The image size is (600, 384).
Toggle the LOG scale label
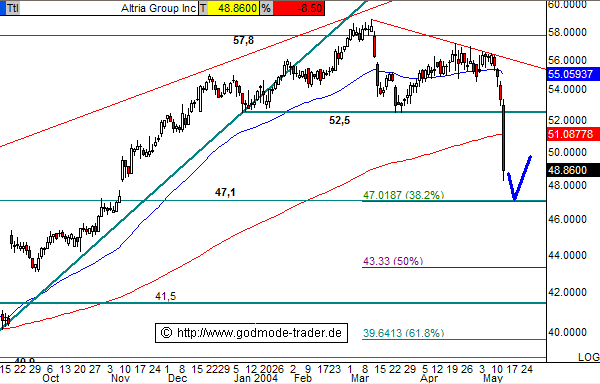coord(589,357)
